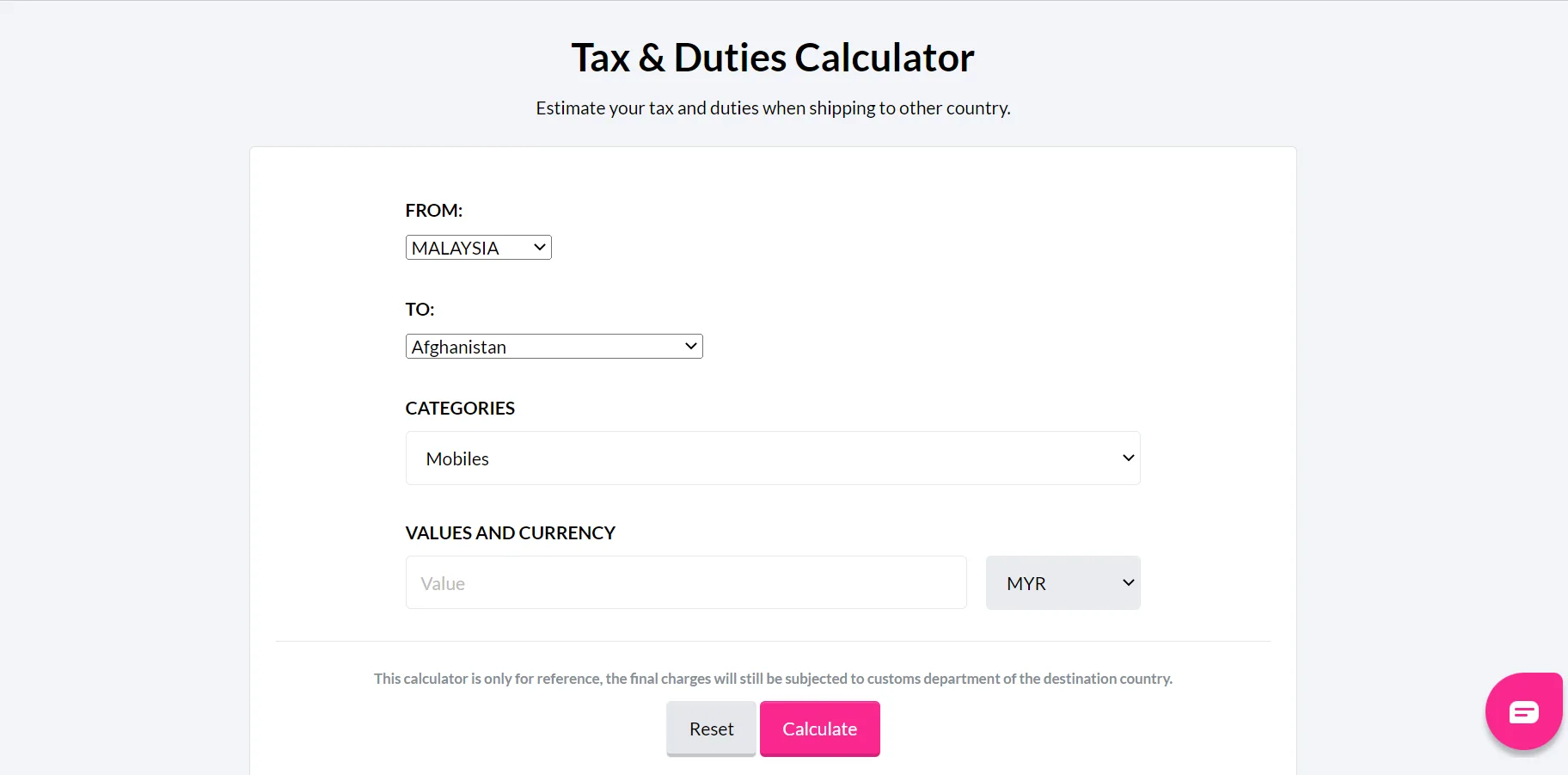Click the Categories dropdown arrow
The width and height of the screenshot is (1568, 775).
click(1127, 458)
